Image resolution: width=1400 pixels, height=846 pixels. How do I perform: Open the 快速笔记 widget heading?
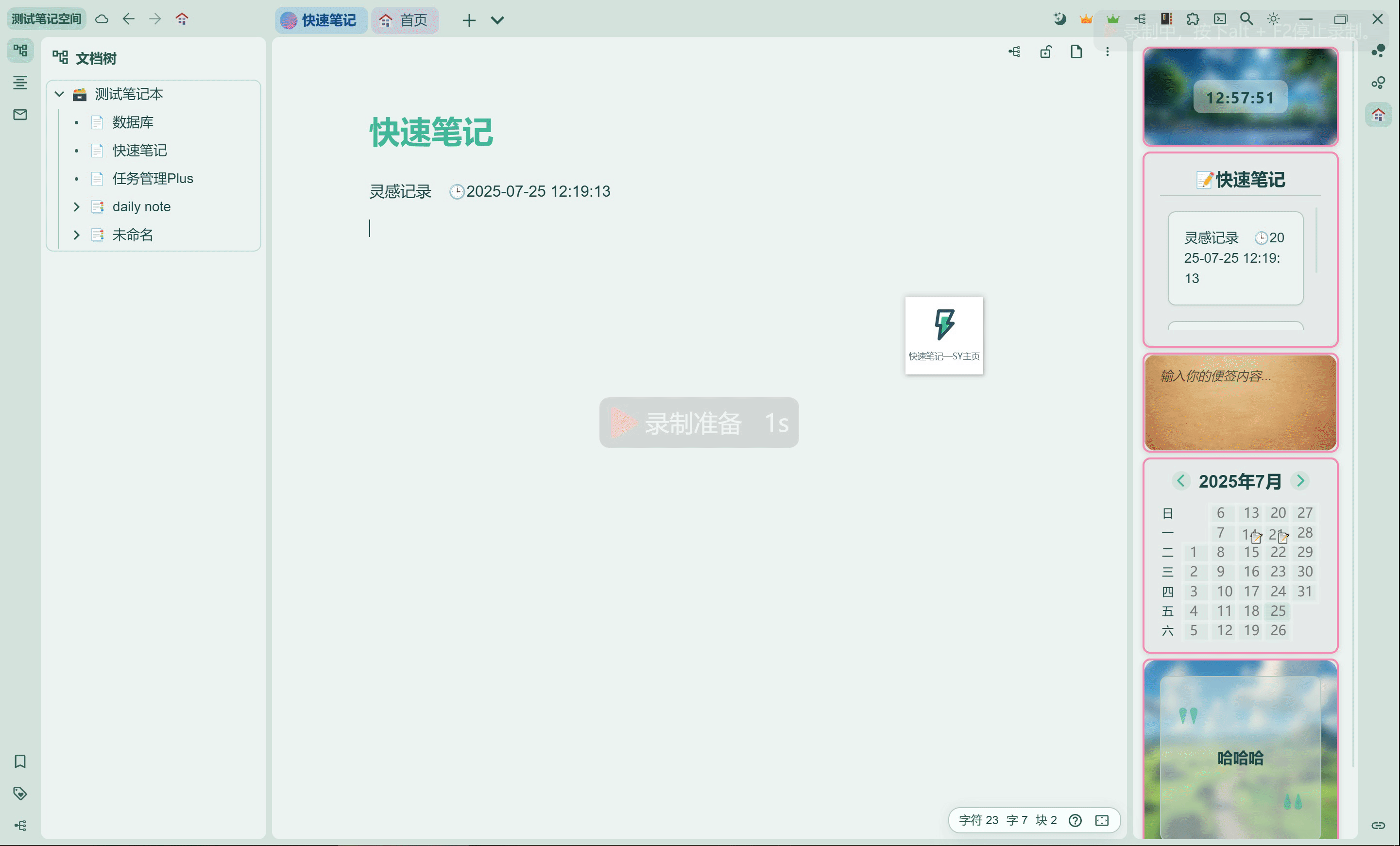point(1240,180)
